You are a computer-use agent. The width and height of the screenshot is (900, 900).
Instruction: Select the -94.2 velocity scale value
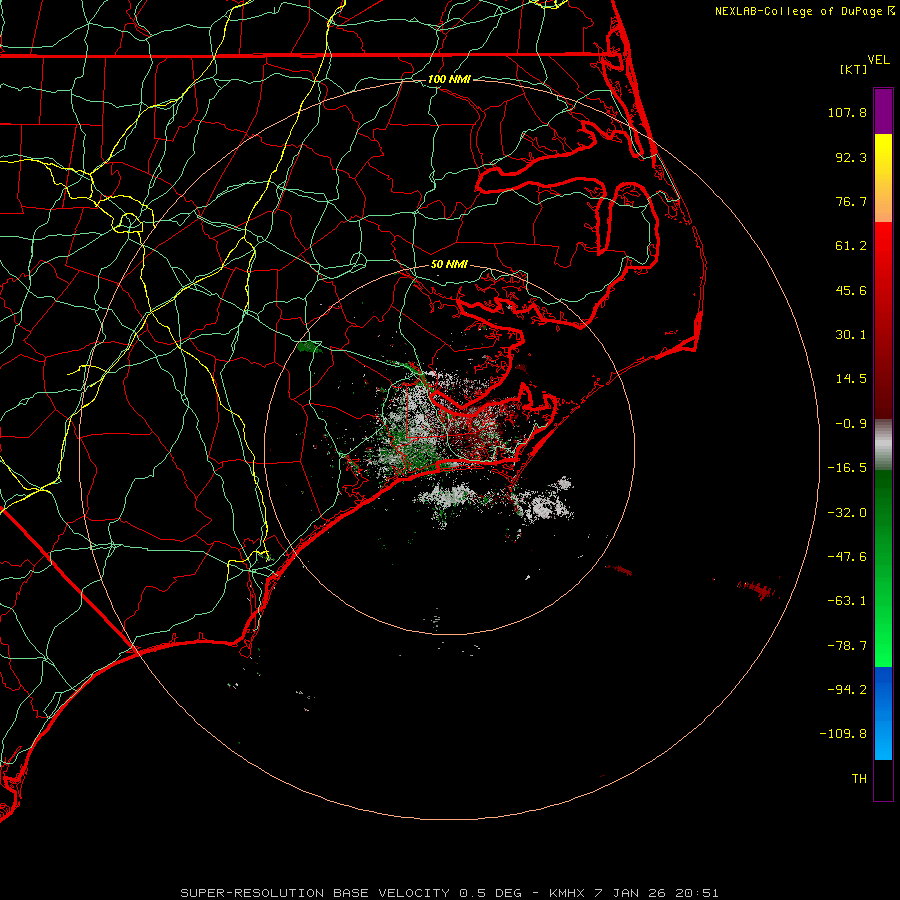pyautogui.click(x=847, y=689)
